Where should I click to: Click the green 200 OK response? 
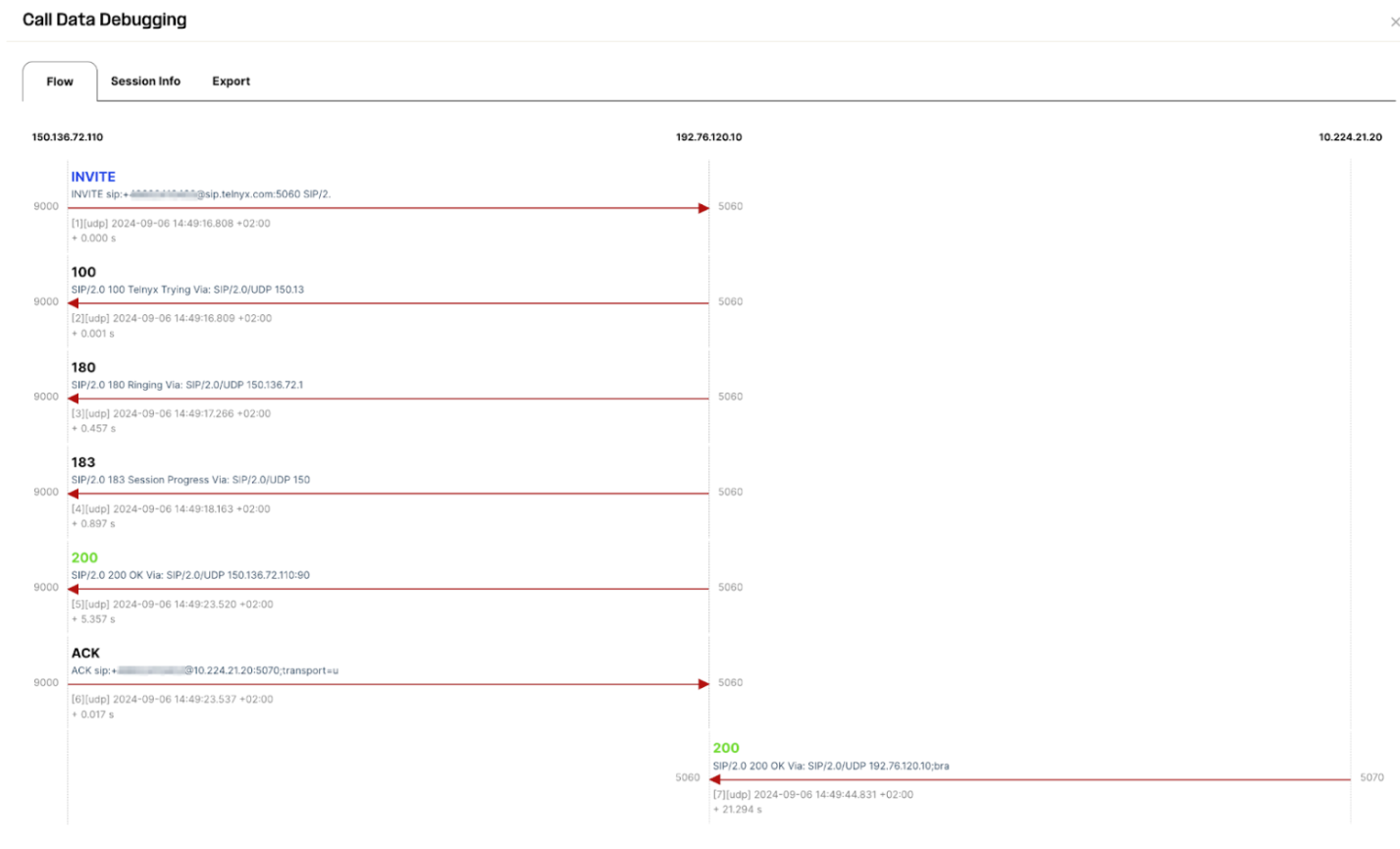pos(84,557)
